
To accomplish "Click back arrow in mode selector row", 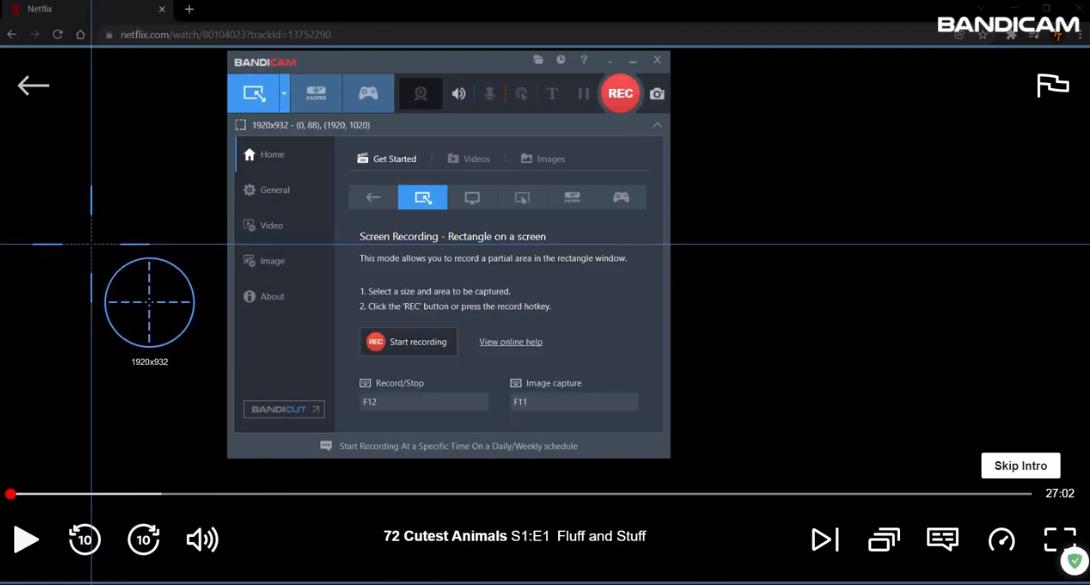I will point(373,197).
